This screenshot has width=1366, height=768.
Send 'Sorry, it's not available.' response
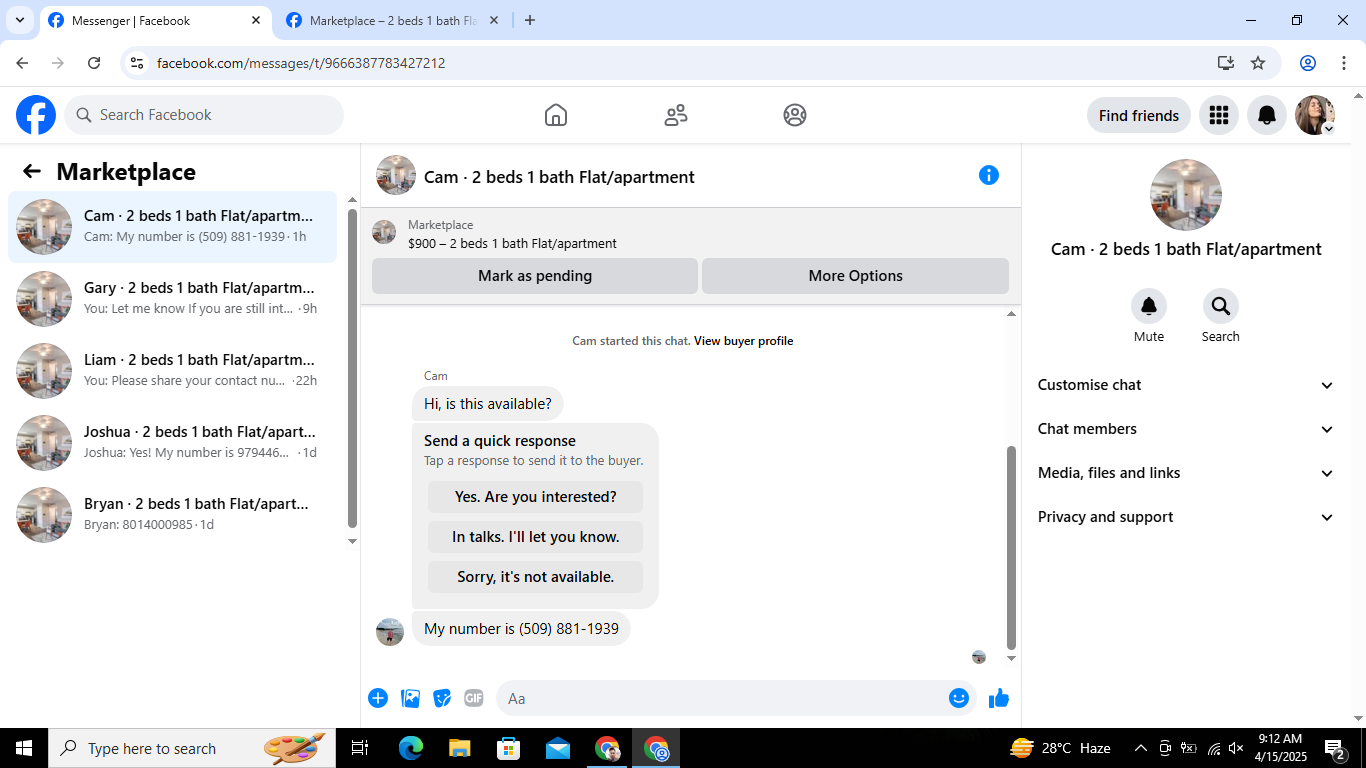pos(535,577)
